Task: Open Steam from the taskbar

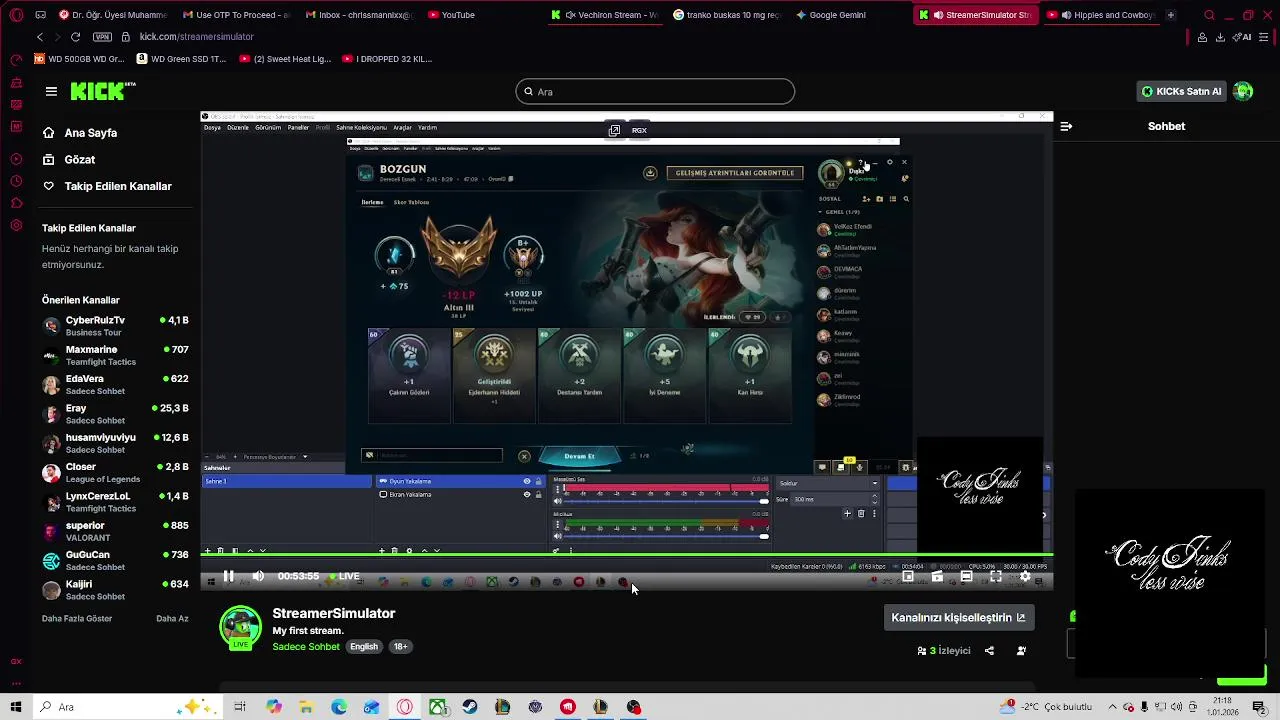Action: click(x=470, y=707)
